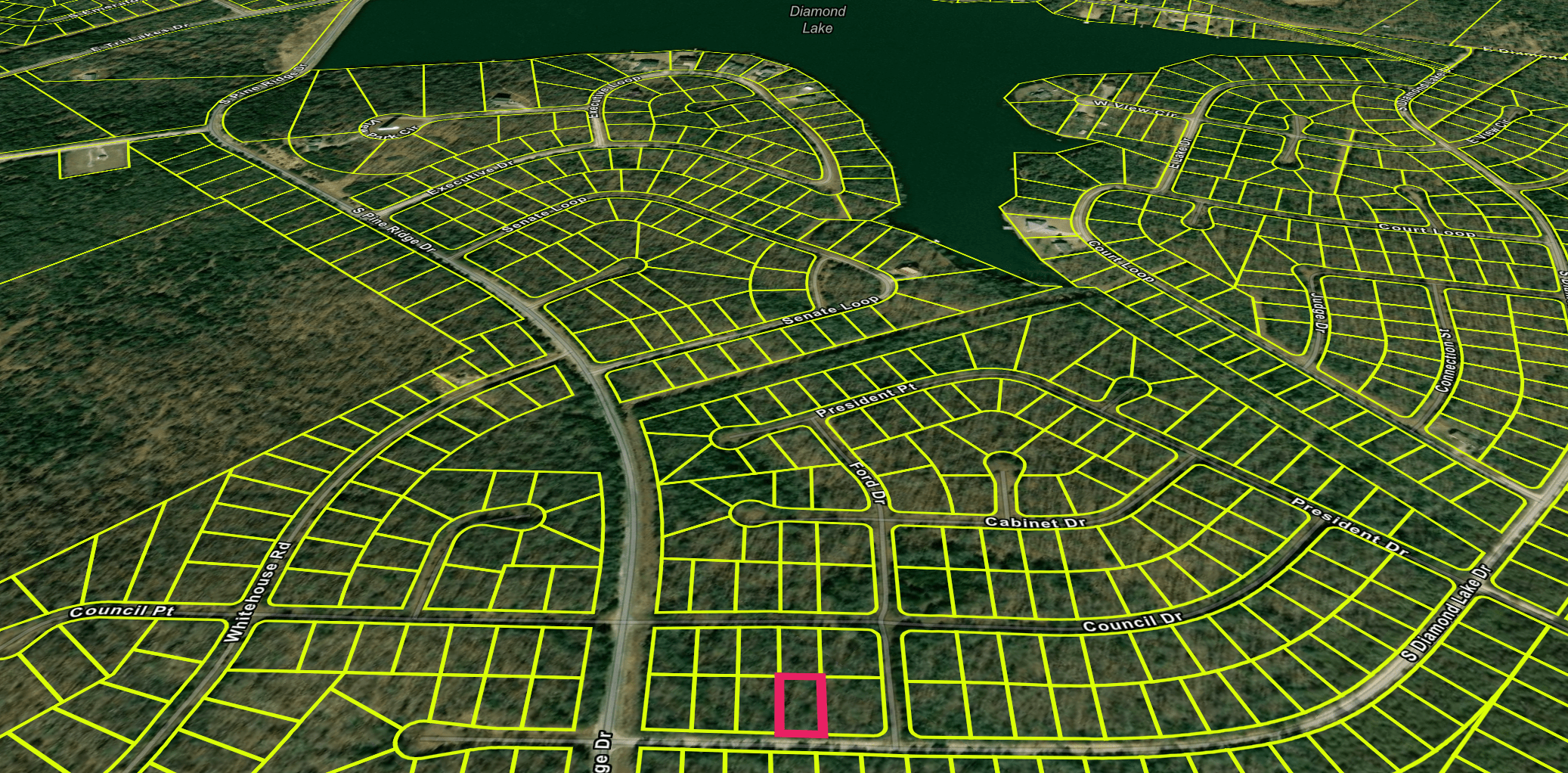This screenshot has height=773, width=1568.
Task: Click the Council Dr street label
Action: (x=1132, y=622)
